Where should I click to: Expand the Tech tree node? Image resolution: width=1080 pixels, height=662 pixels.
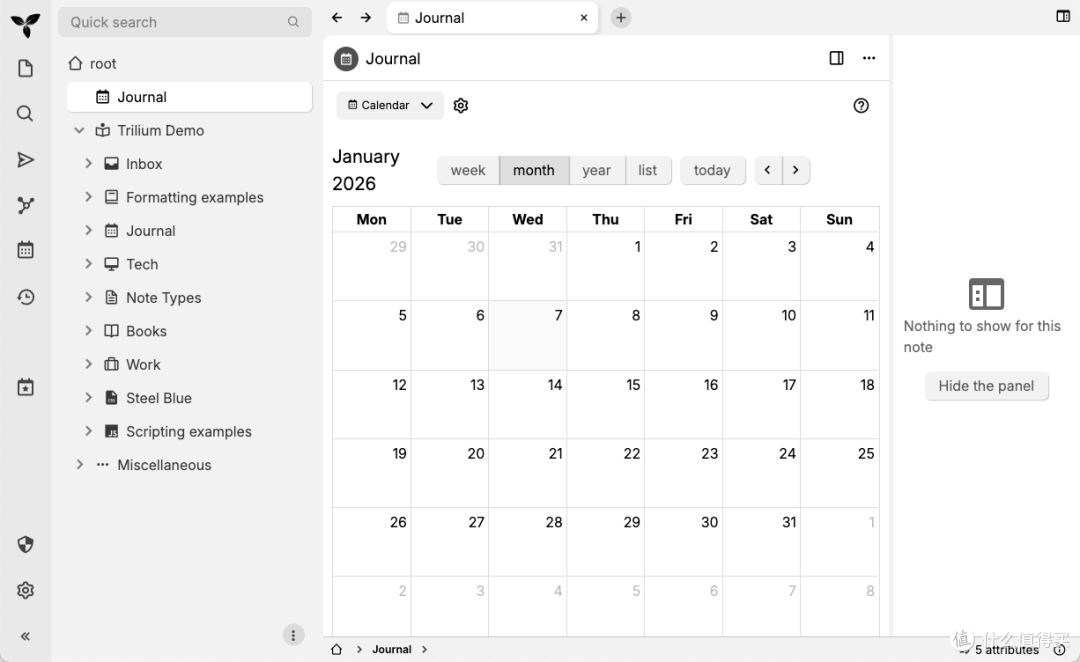tap(88, 264)
